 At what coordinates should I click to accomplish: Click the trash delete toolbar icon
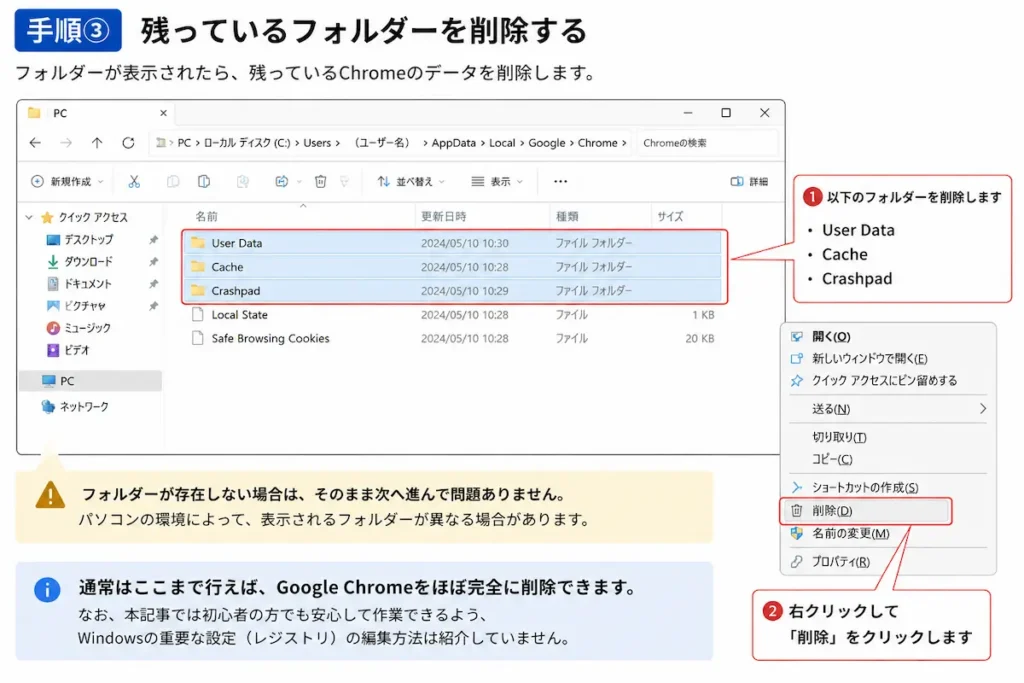point(320,182)
